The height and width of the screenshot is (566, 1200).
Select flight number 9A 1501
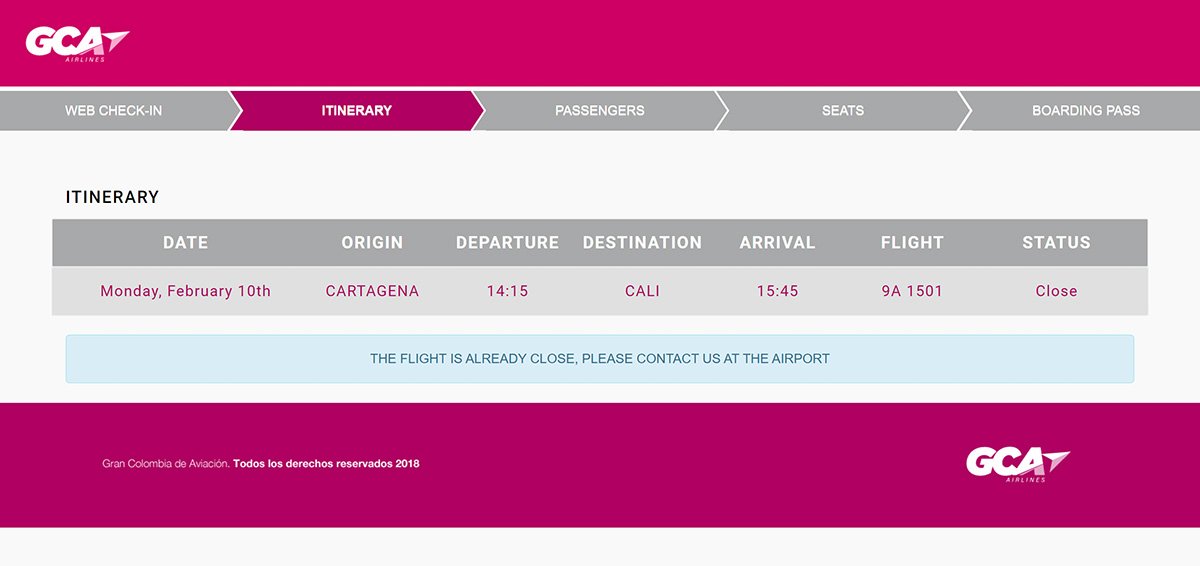tap(912, 291)
